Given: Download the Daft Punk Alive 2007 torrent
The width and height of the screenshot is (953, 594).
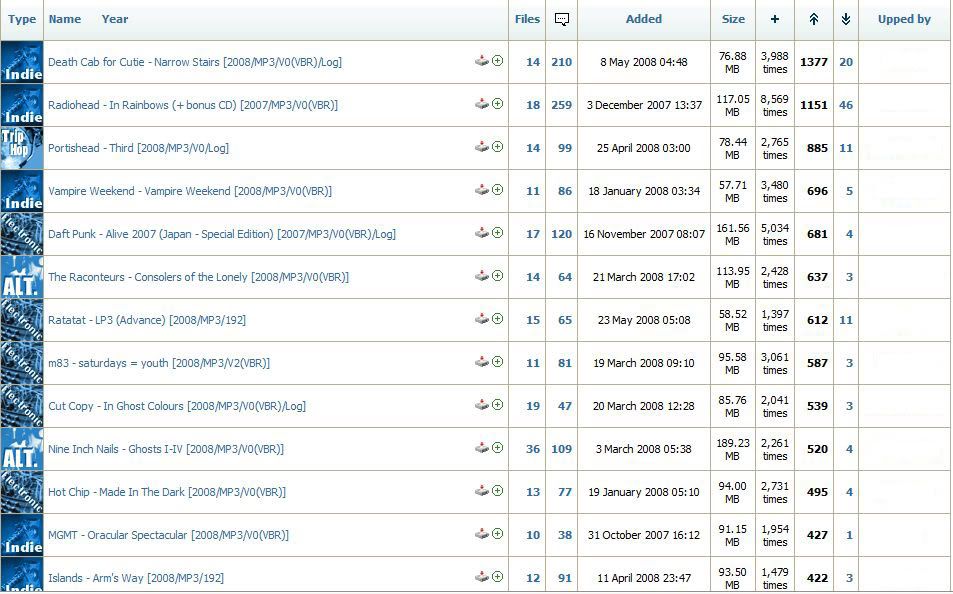Looking at the screenshot, I should tap(481, 233).
